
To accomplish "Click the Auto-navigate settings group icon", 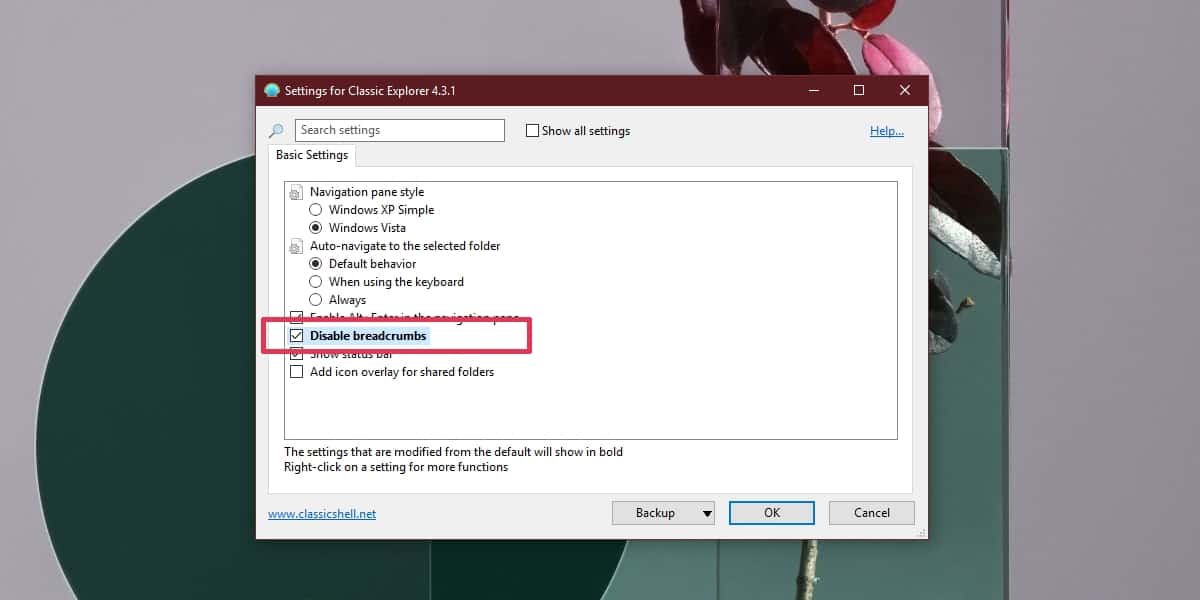I will pyautogui.click(x=296, y=246).
